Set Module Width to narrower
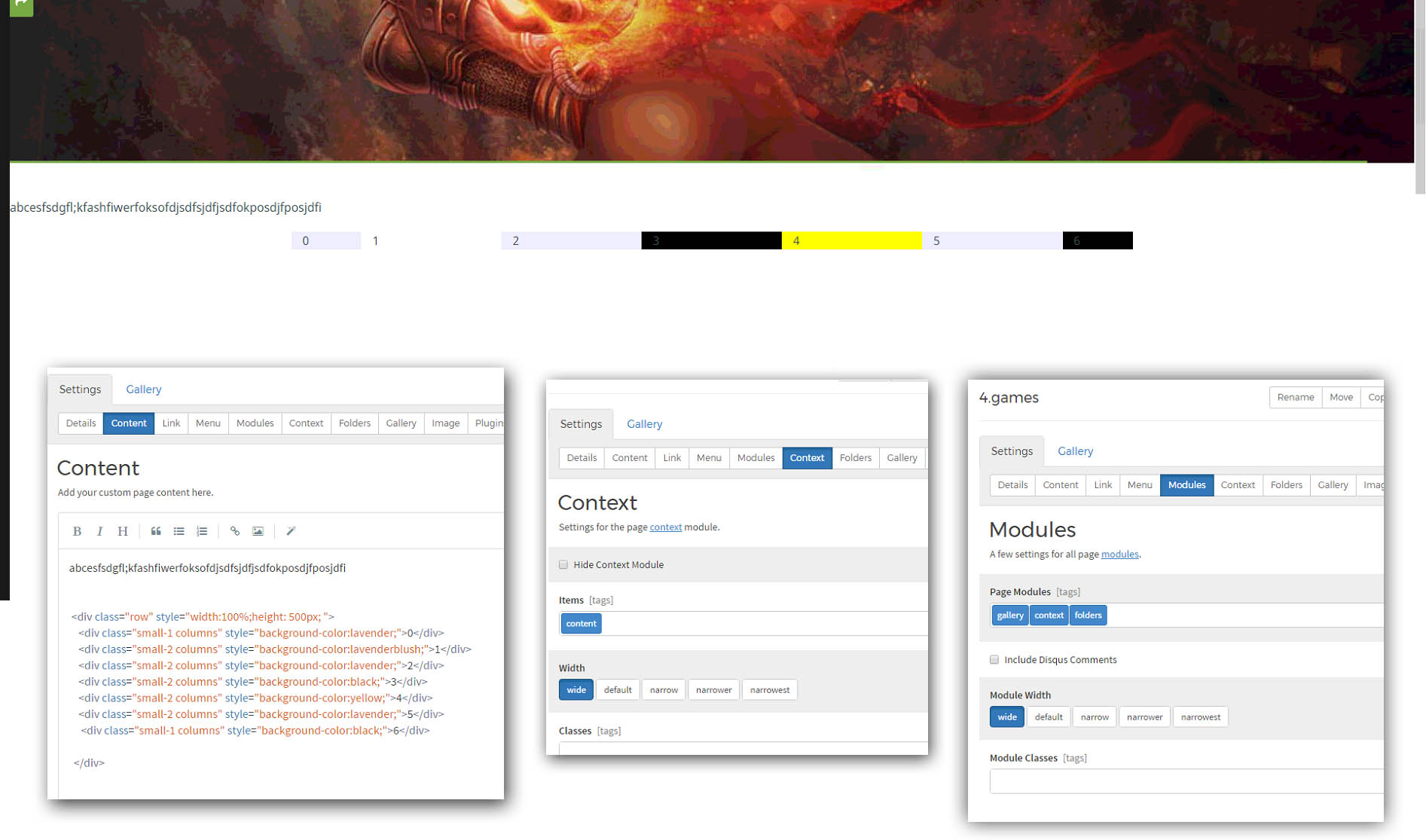The height and width of the screenshot is (840, 1426). point(1145,717)
